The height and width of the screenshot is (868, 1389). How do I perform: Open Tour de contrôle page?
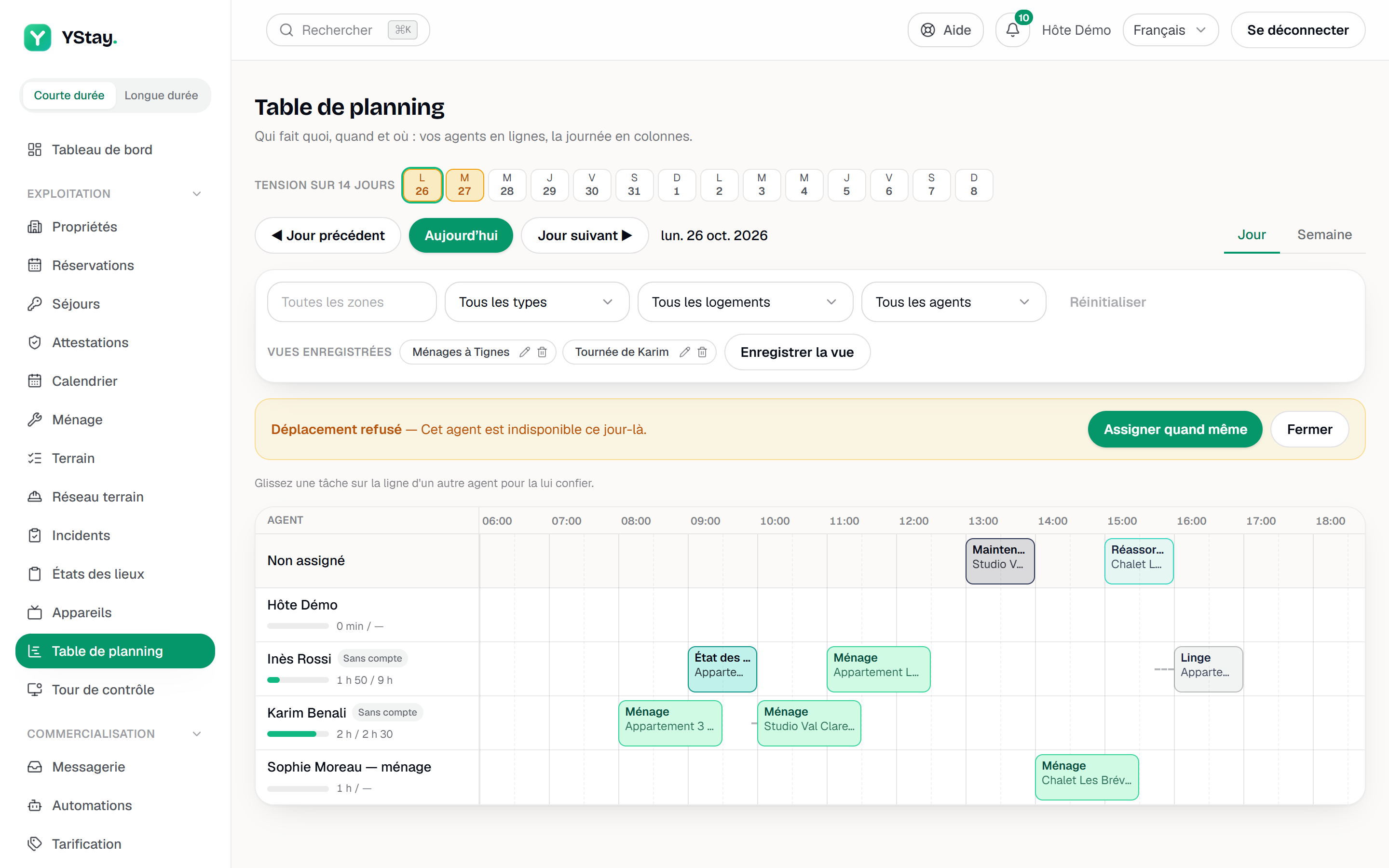point(115,690)
